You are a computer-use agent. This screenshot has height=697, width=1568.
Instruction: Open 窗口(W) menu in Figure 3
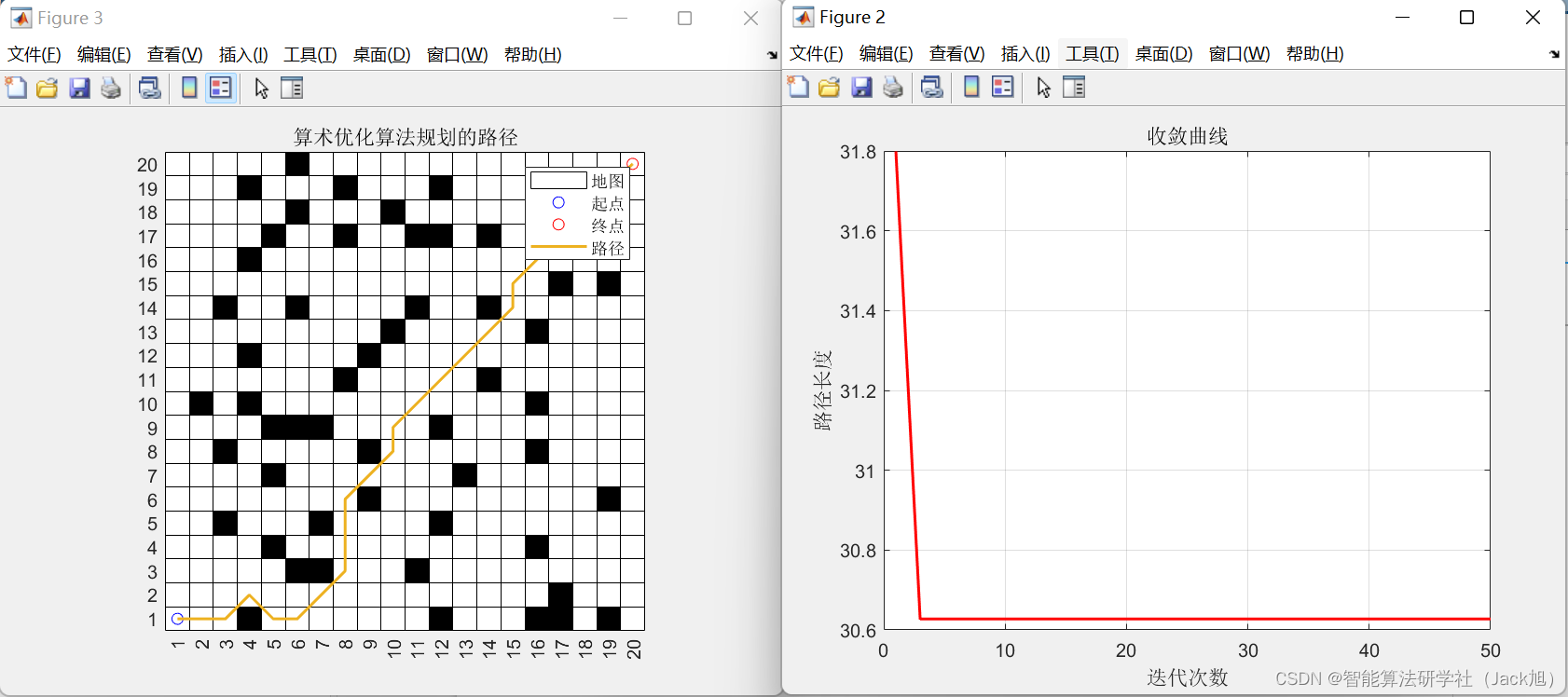tap(458, 55)
